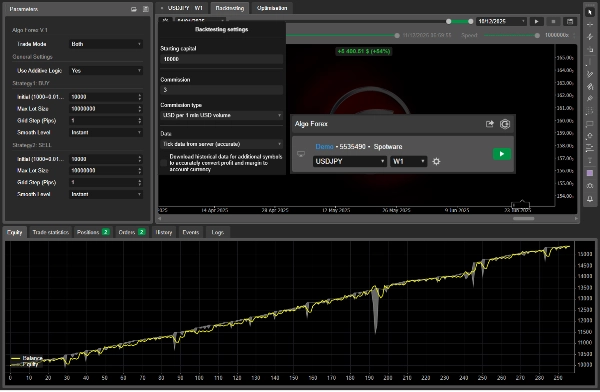The width and height of the screenshot is (600, 392).
Task: Click the backtest stop button
Action: click(x=553, y=21)
